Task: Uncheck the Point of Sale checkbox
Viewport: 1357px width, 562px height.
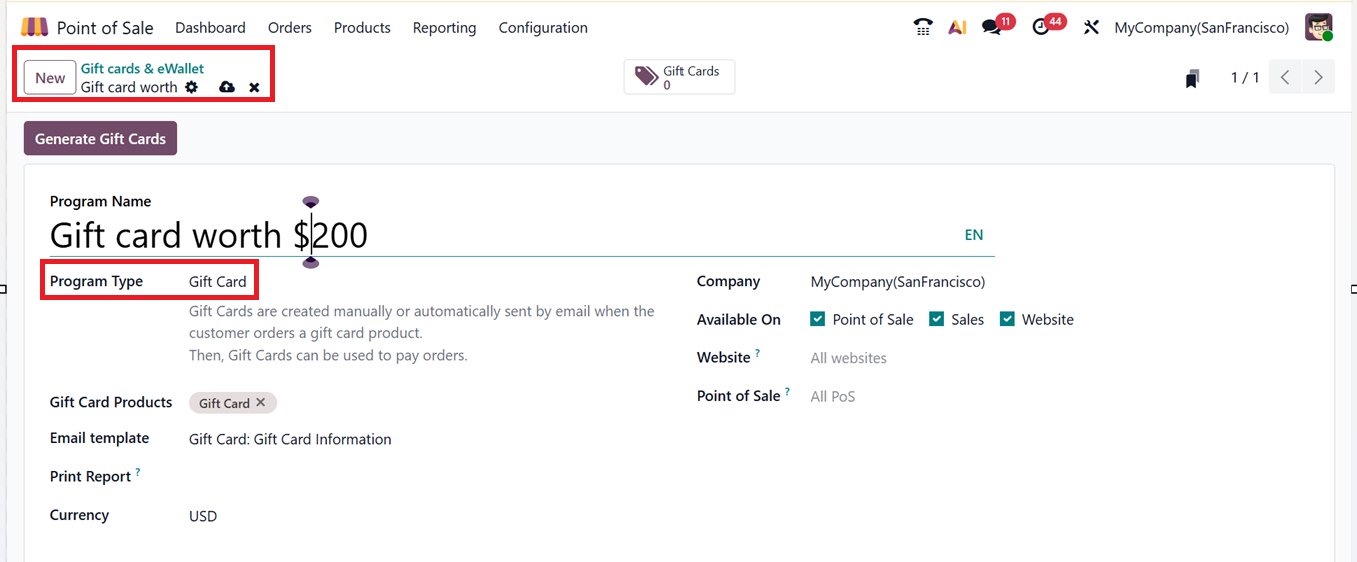Action: click(x=818, y=319)
